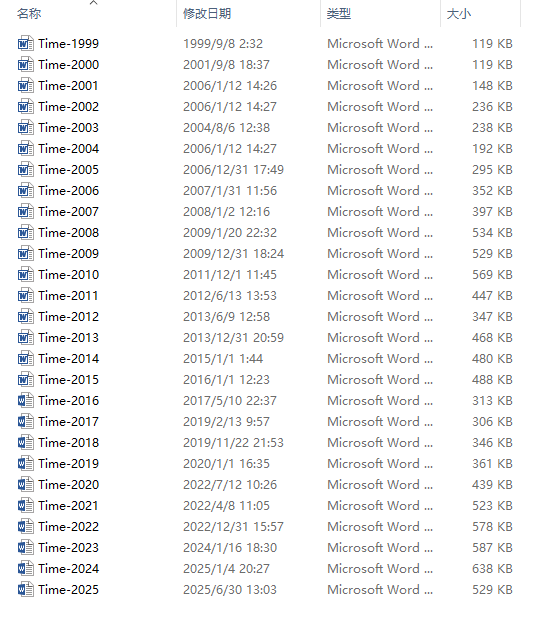Click the Word icon beside Time-2023
Viewport: 545px width, 620px height.
click(x=25, y=548)
